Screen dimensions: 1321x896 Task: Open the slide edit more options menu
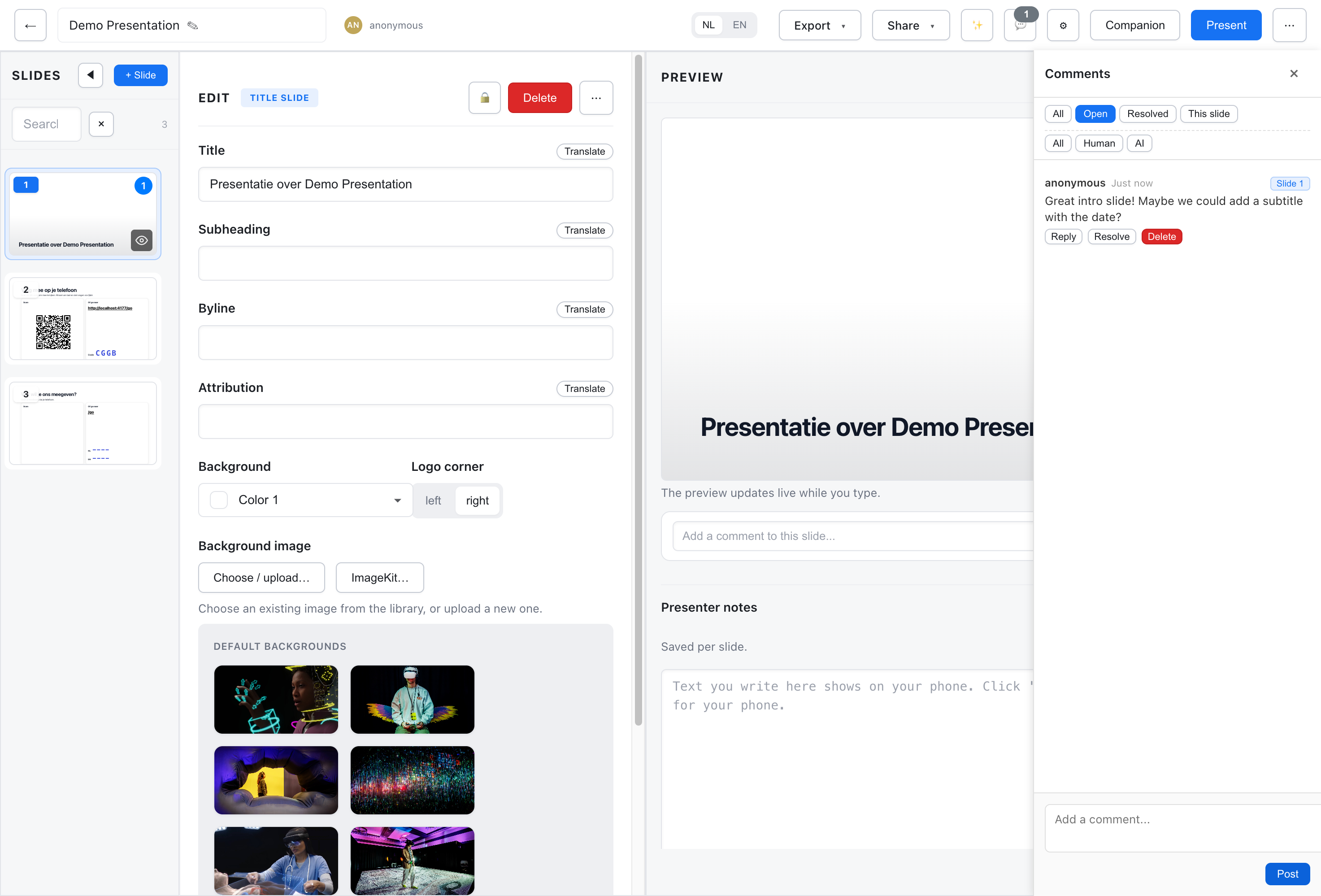[595, 98]
